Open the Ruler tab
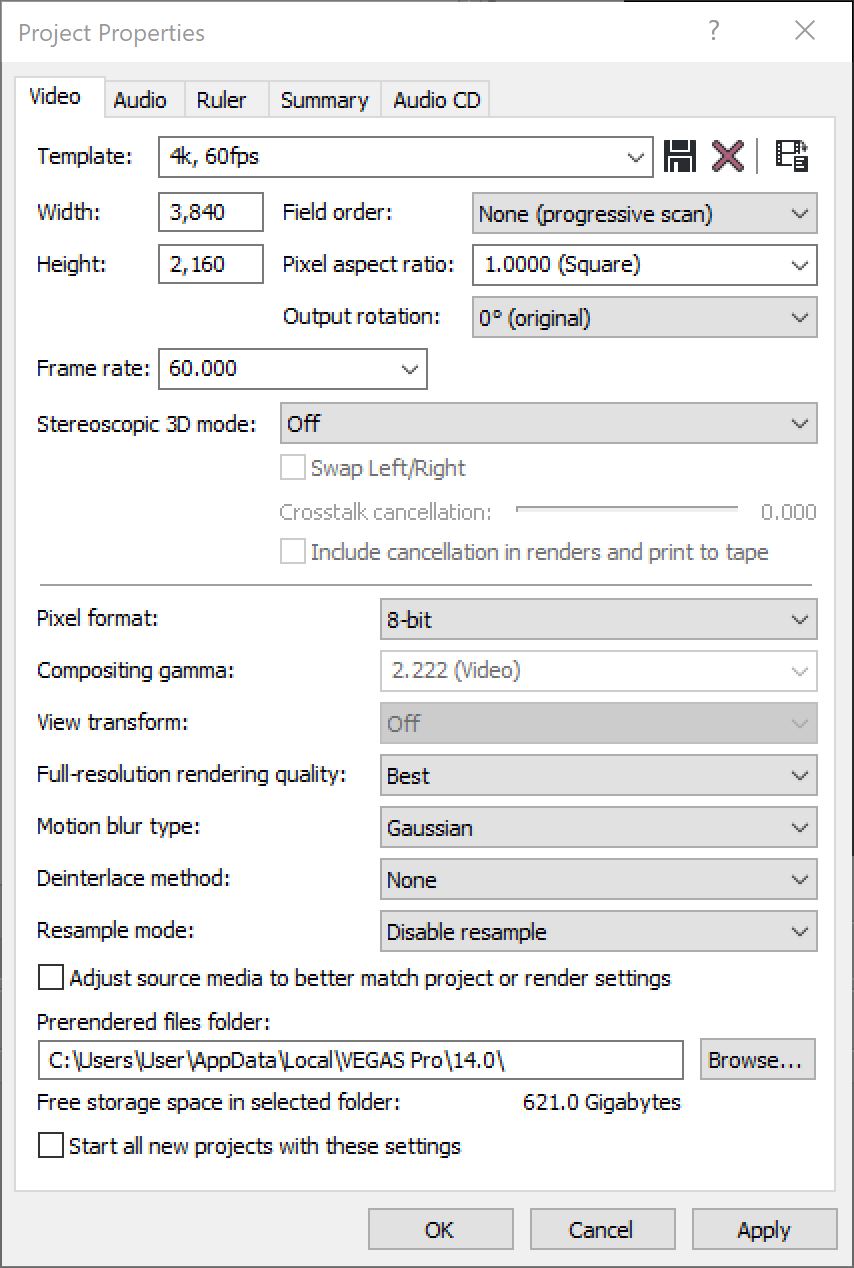This screenshot has width=854, height=1268. click(221, 100)
